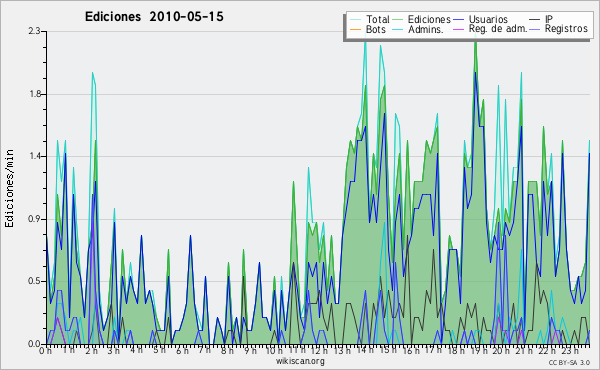Click the "Ediciones" legend entry
This screenshot has width=600, height=370.
pyautogui.click(x=429, y=19)
